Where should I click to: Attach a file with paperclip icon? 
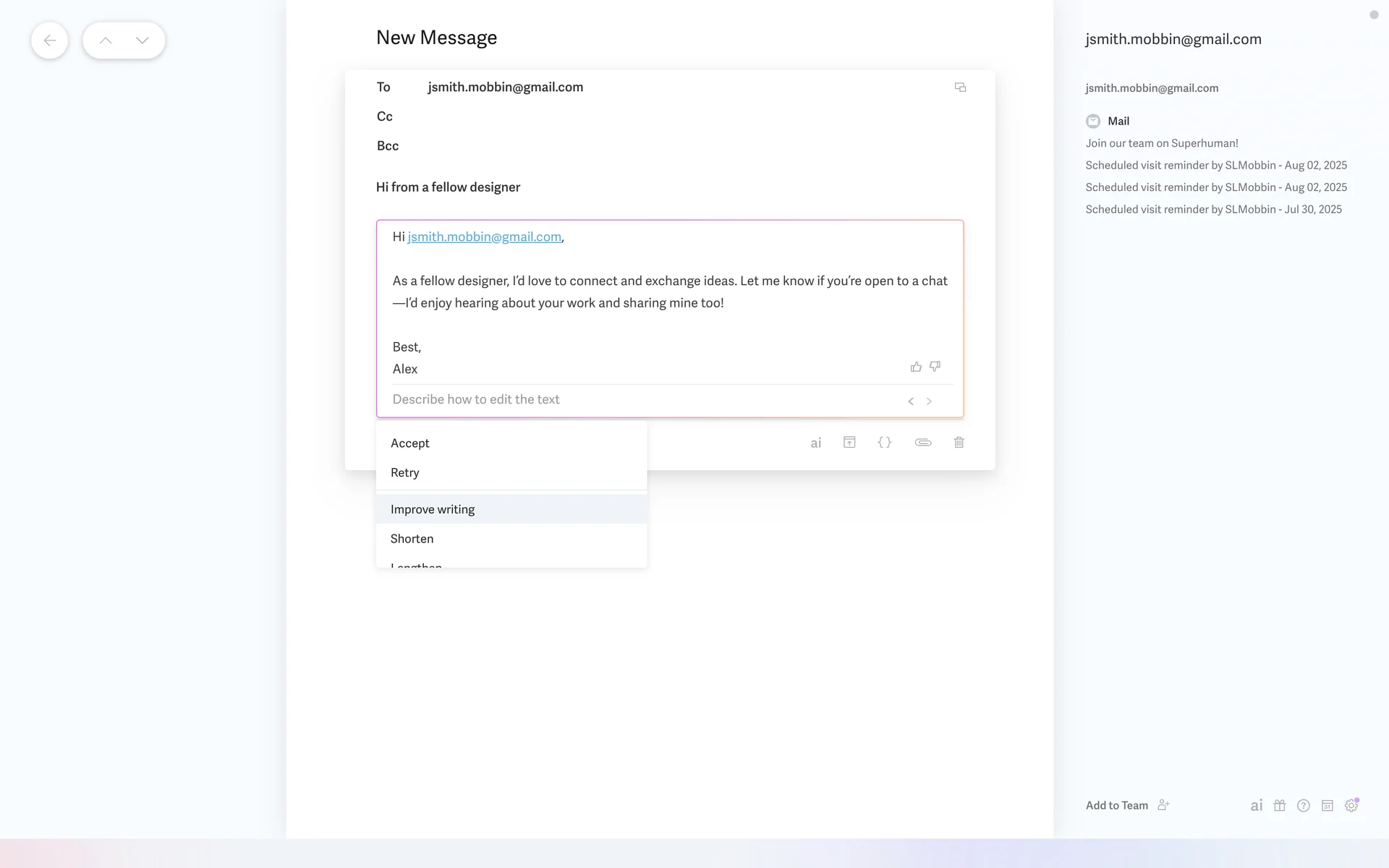pyautogui.click(x=922, y=442)
